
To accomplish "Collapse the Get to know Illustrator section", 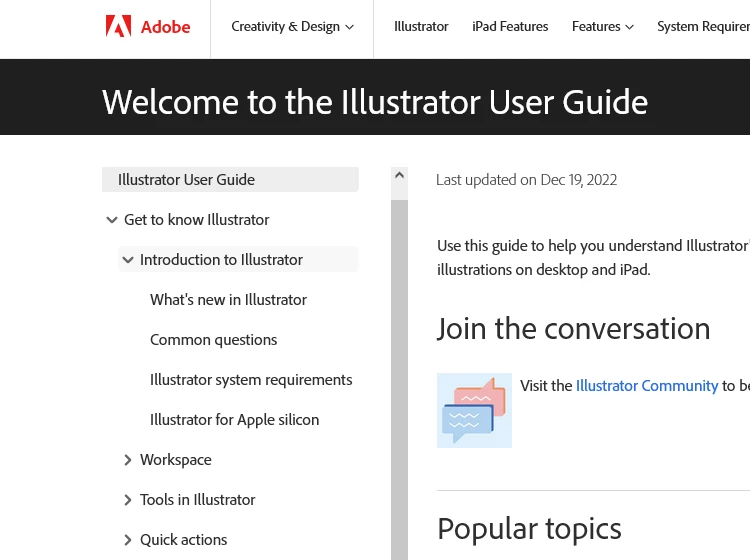I will pos(112,220).
